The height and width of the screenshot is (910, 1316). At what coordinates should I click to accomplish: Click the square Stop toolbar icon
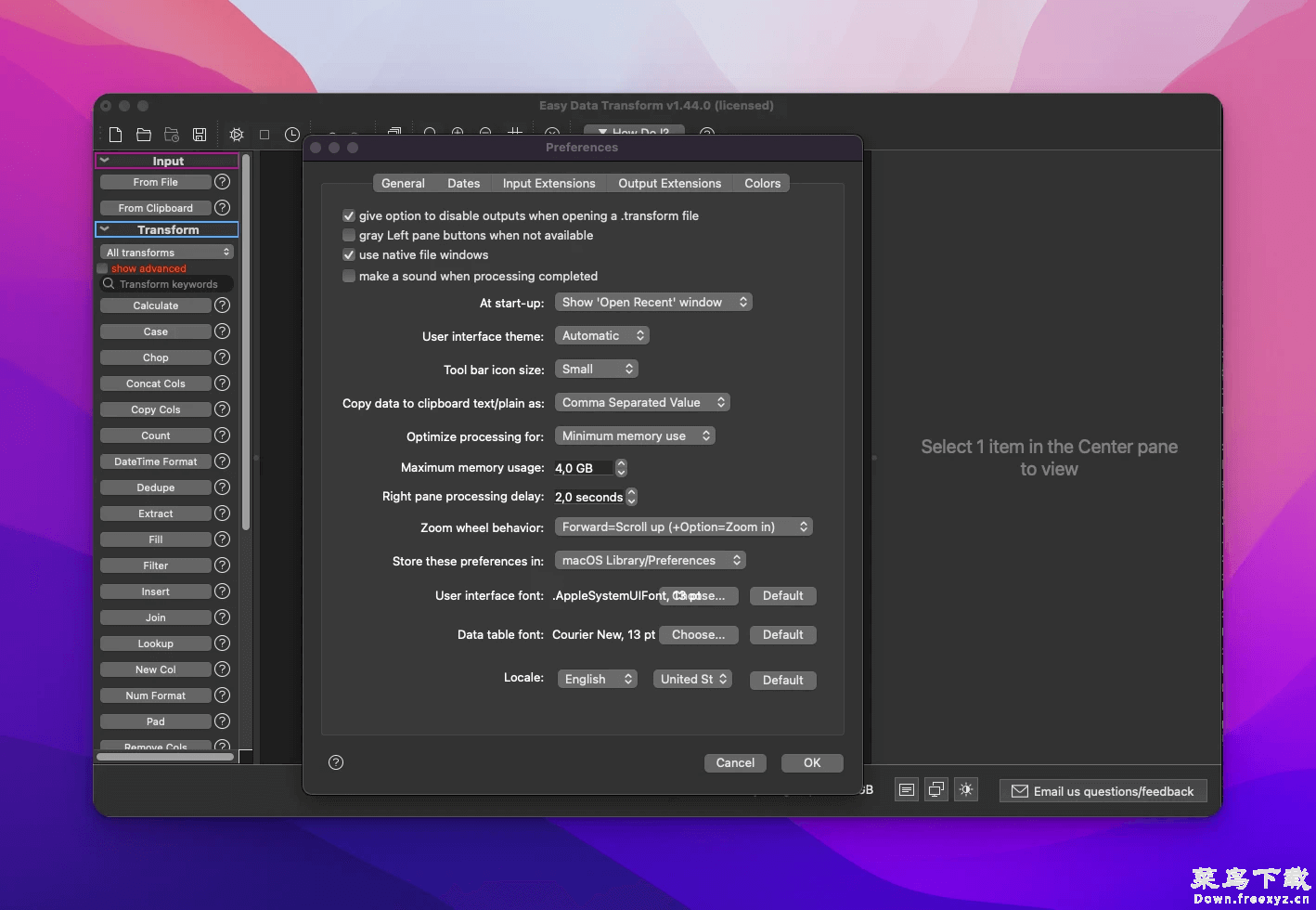pyautogui.click(x=264, y=135)
